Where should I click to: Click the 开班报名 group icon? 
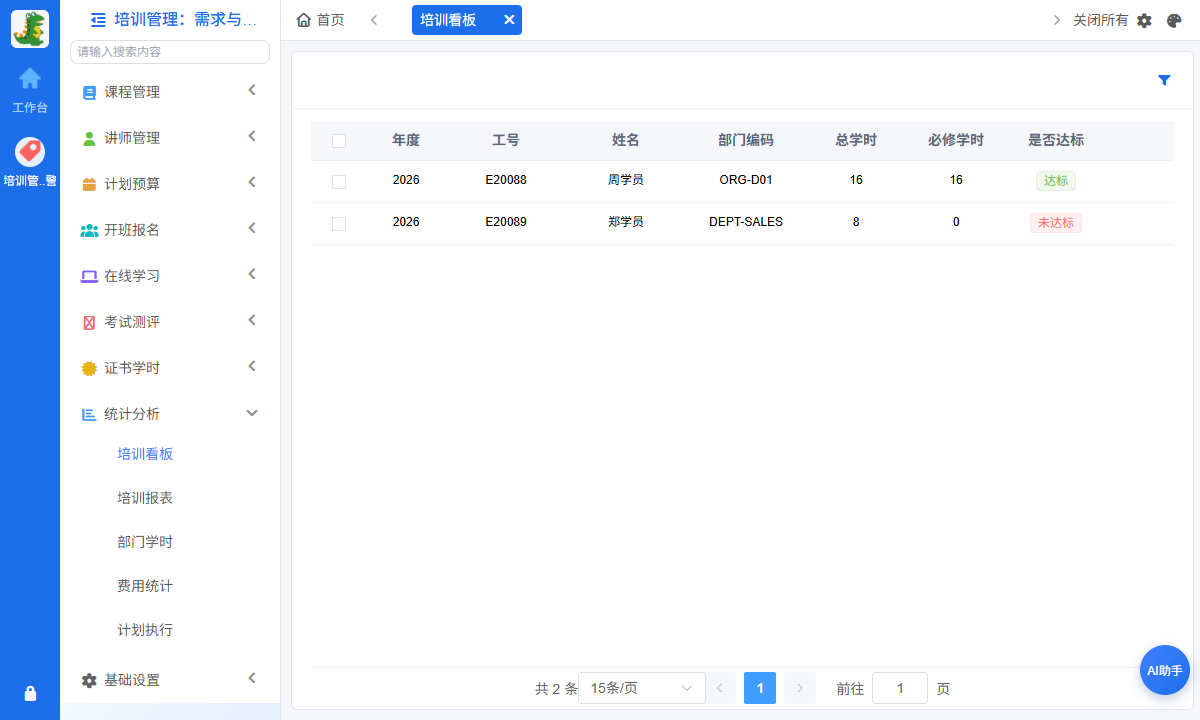point(89,230)
